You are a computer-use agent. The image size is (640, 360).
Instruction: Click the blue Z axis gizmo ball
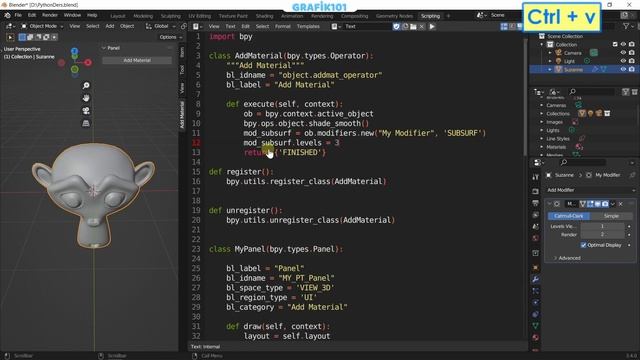coord(74,51)
